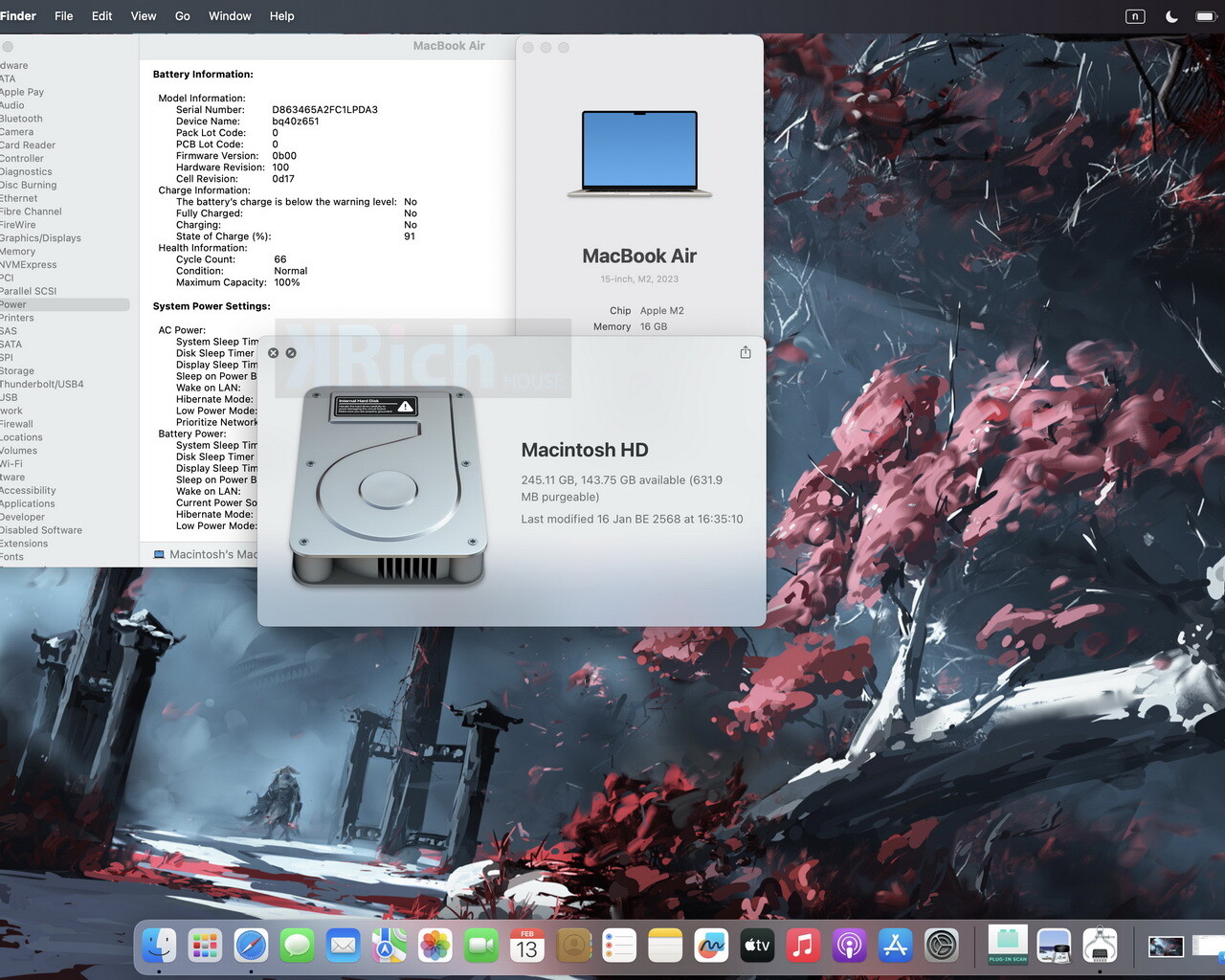The height and width of the screenshot is (980, 1225).
Task: Open Safari compass icon in Dock
Action: coord(251,947)
